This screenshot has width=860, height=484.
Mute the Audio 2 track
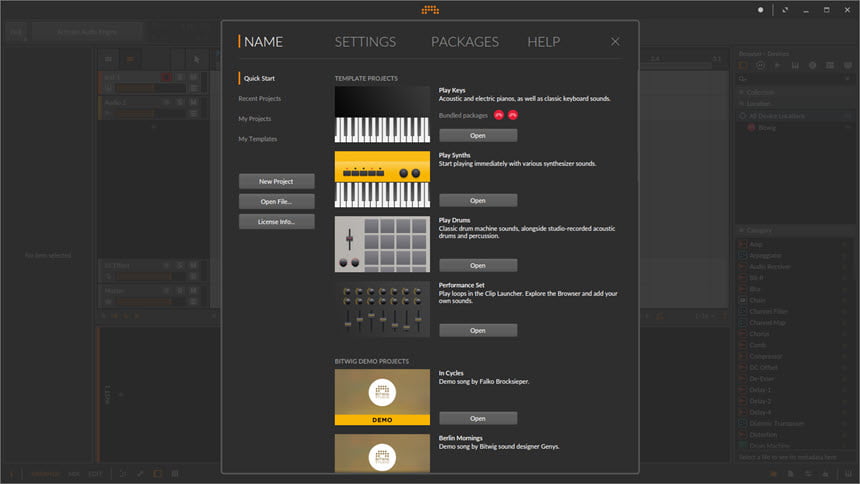coord(193,102)
